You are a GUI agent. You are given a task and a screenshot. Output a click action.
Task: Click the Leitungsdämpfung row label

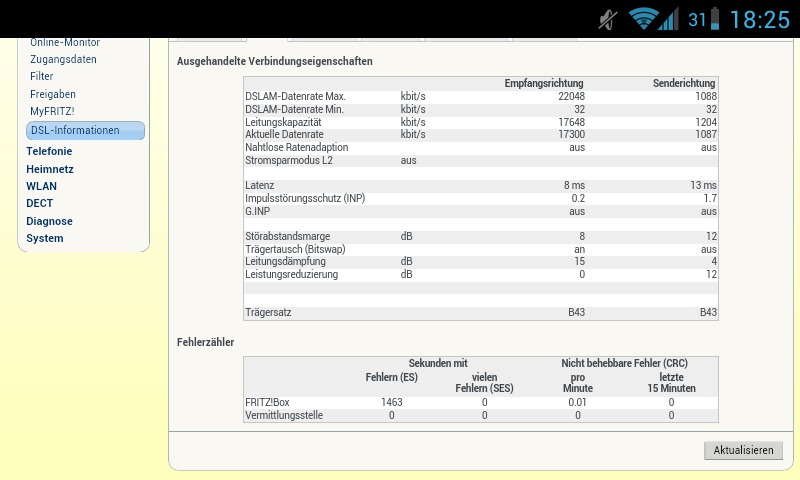pyautogui.click(x=285, y=261)
